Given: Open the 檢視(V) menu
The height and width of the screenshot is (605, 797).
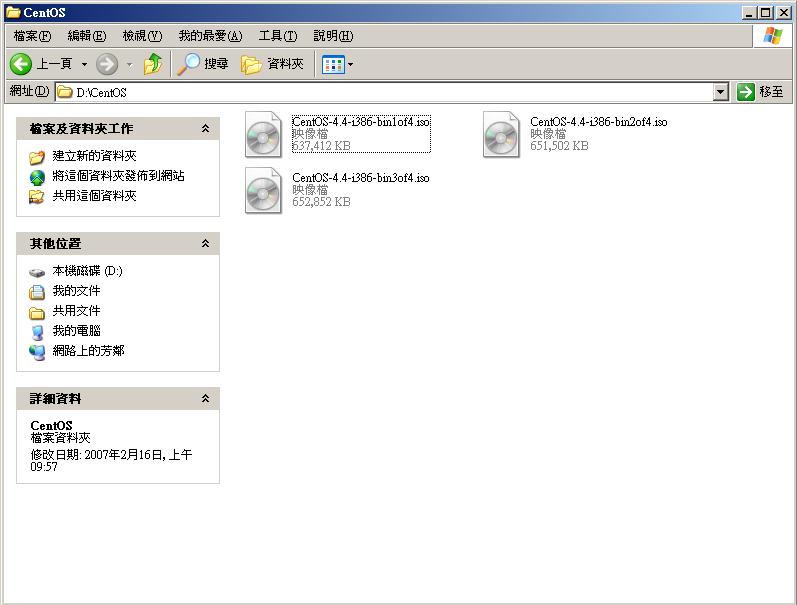Looking at the screenshot, I should coord(142,36).
